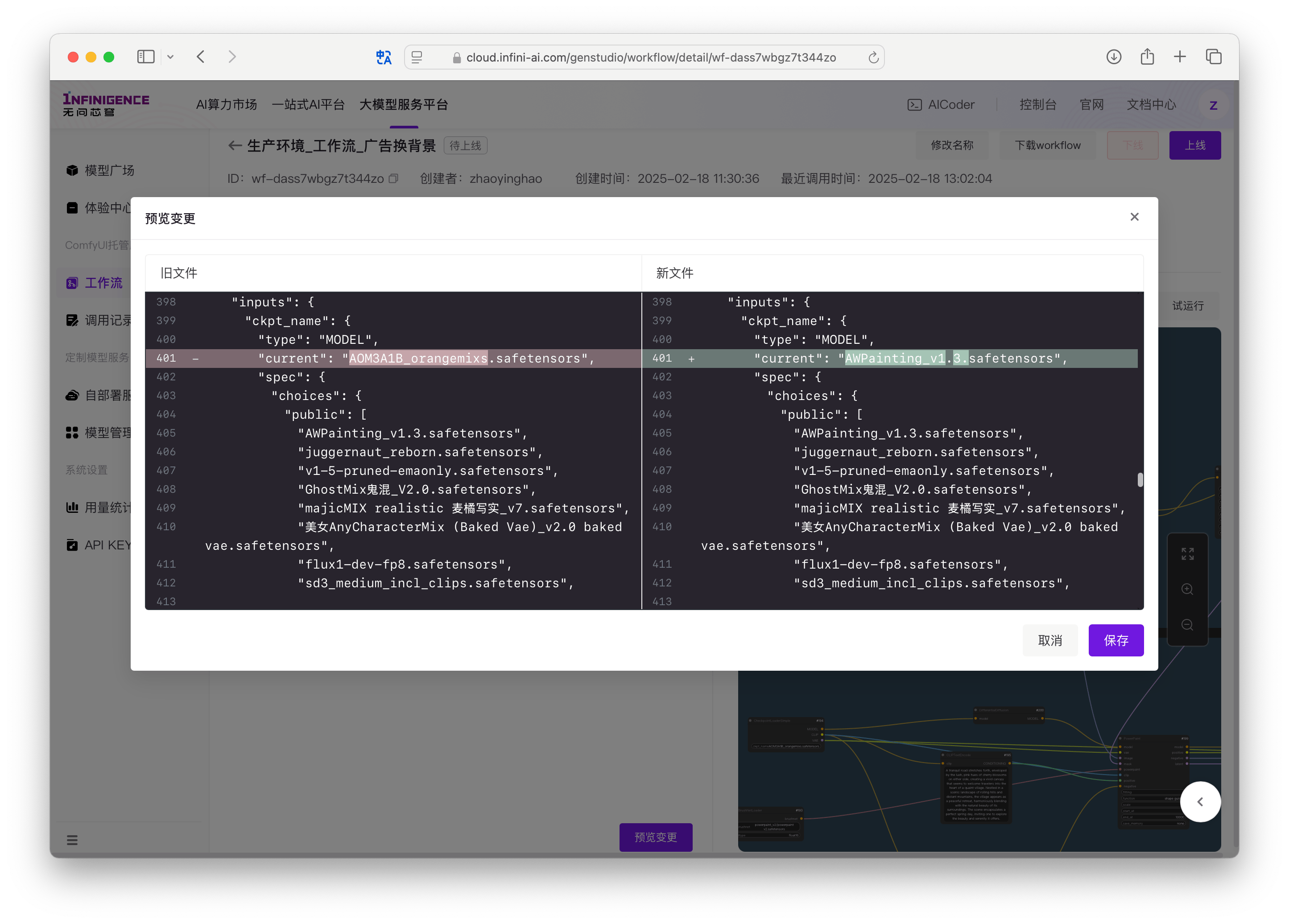Click the 取消 button

point(1050,640)
